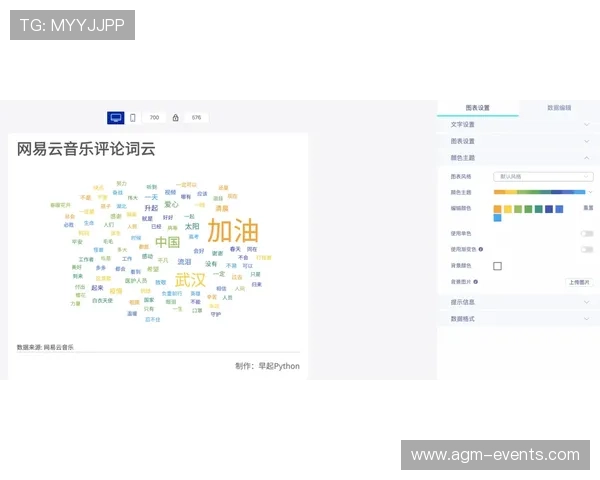
Task: Pick the royal blue edit-color swatch
Action: click(559, 209)
